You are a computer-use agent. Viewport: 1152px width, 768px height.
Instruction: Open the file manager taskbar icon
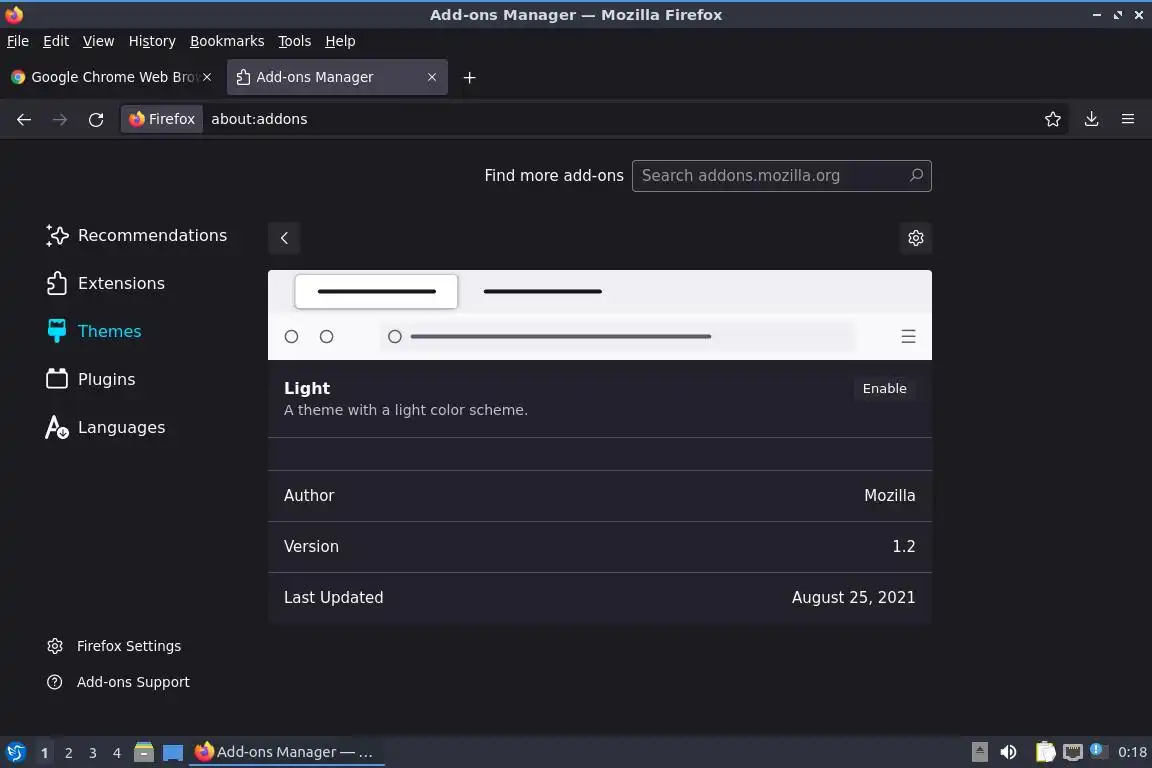click(x=144, y=753)
